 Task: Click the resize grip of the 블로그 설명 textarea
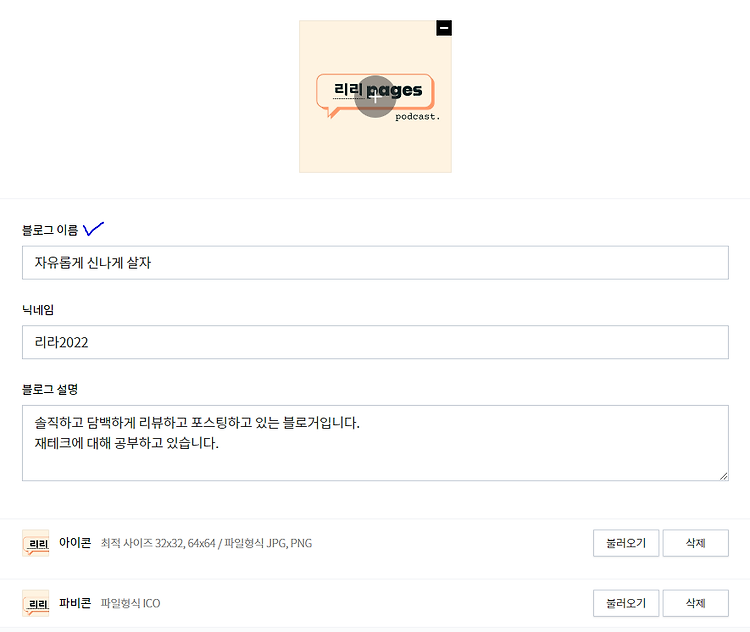(724, 476)
